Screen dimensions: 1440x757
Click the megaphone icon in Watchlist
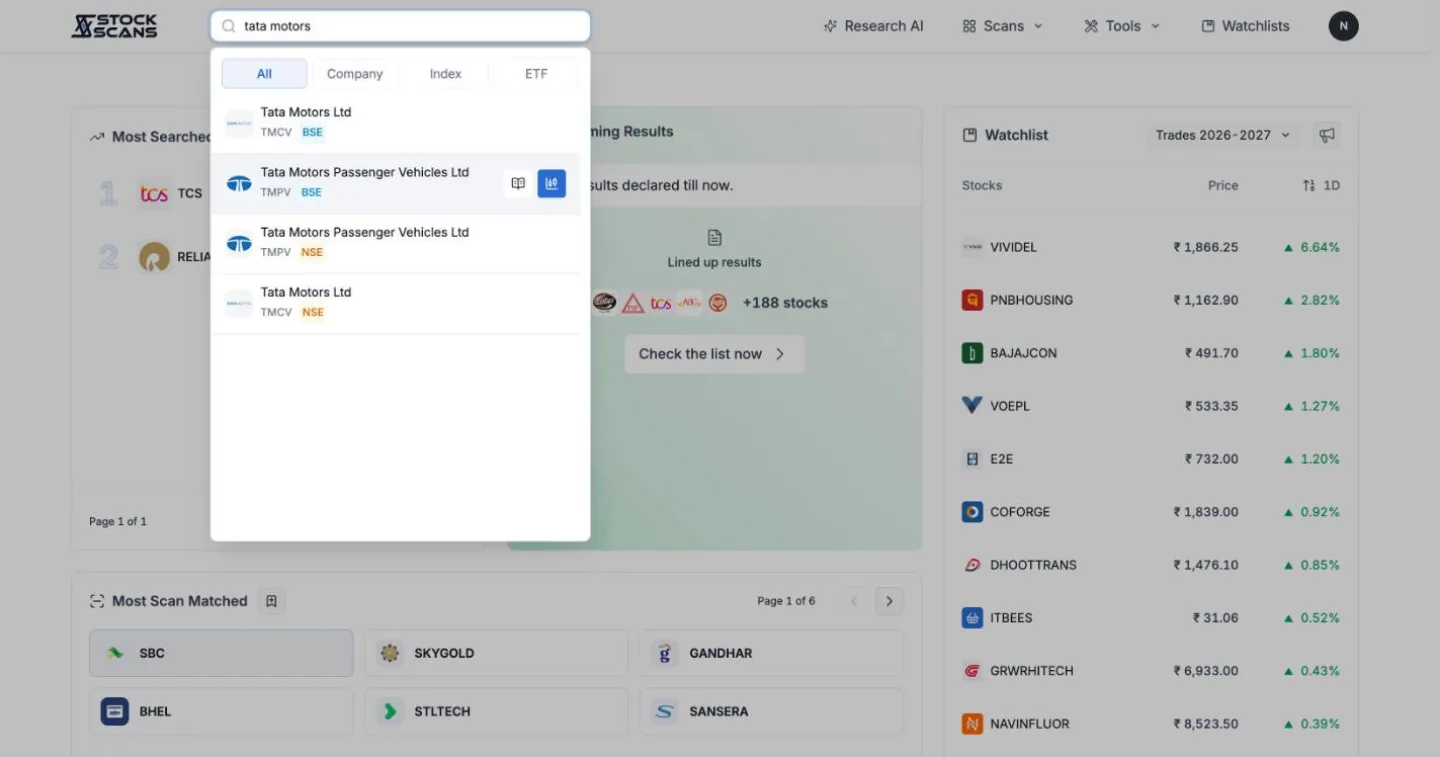point(1327,135)
